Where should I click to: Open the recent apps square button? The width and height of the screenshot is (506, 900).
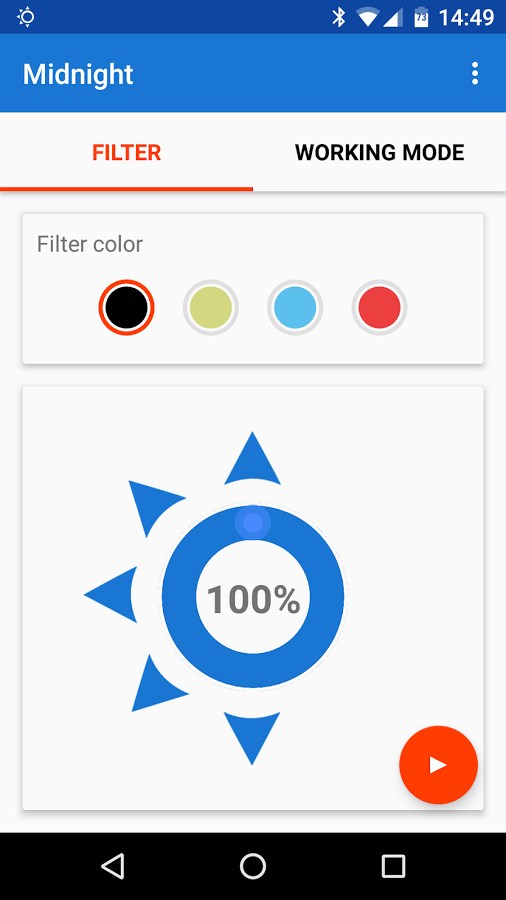[x=394, y=866]
